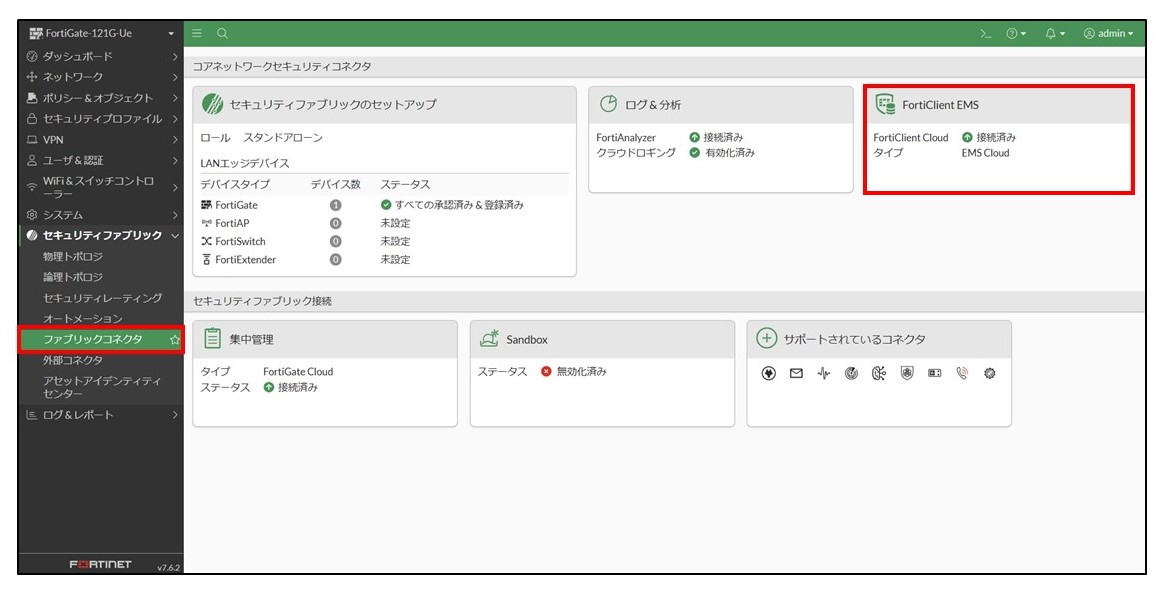Viewport: 1165px width, 592px height.
Task: Expand the ネットワーク menu chevron
Action: point(175,77)
